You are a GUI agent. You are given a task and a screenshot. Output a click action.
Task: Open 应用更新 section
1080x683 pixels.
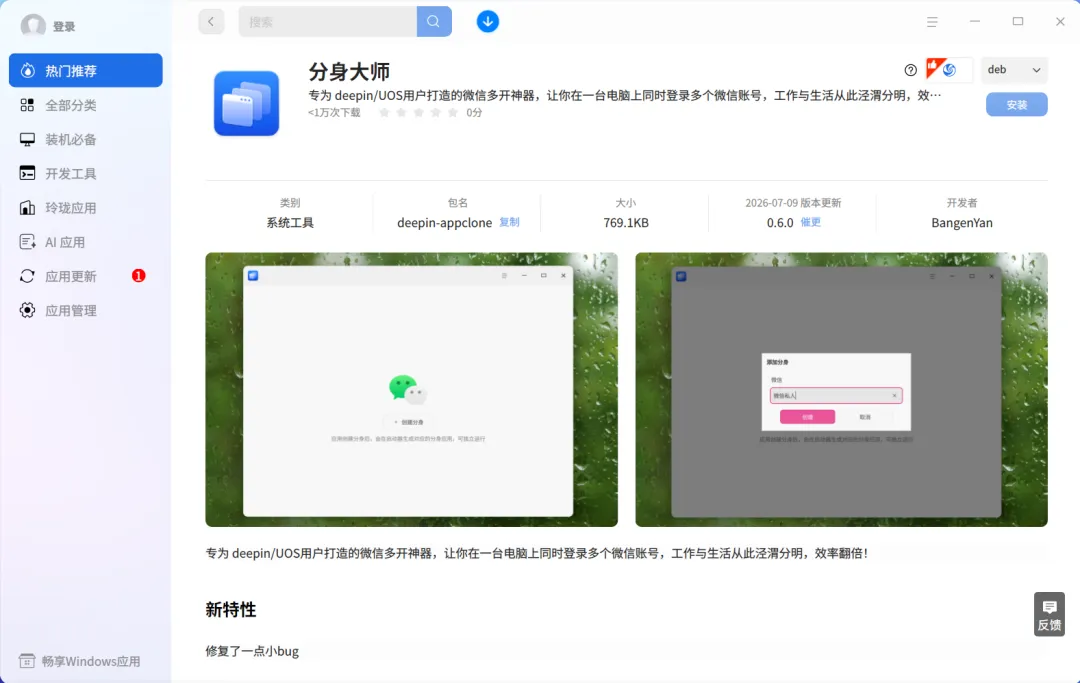[x=85, y=276]
